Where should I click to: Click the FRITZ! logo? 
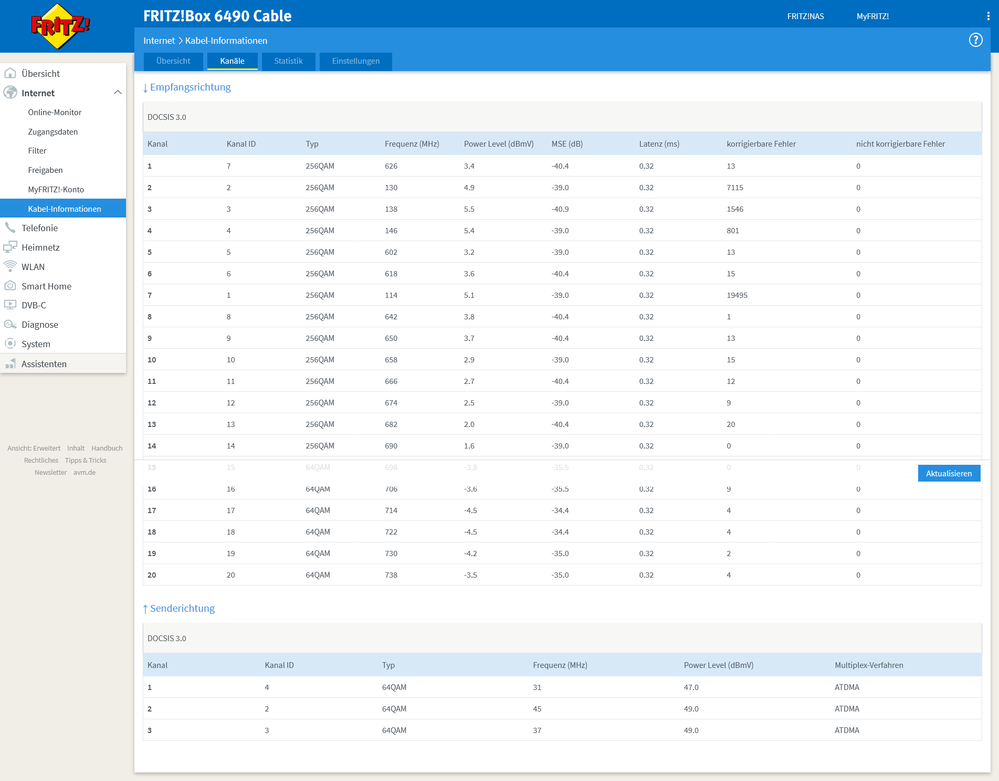pyautogui.click(x=60, y=27)
